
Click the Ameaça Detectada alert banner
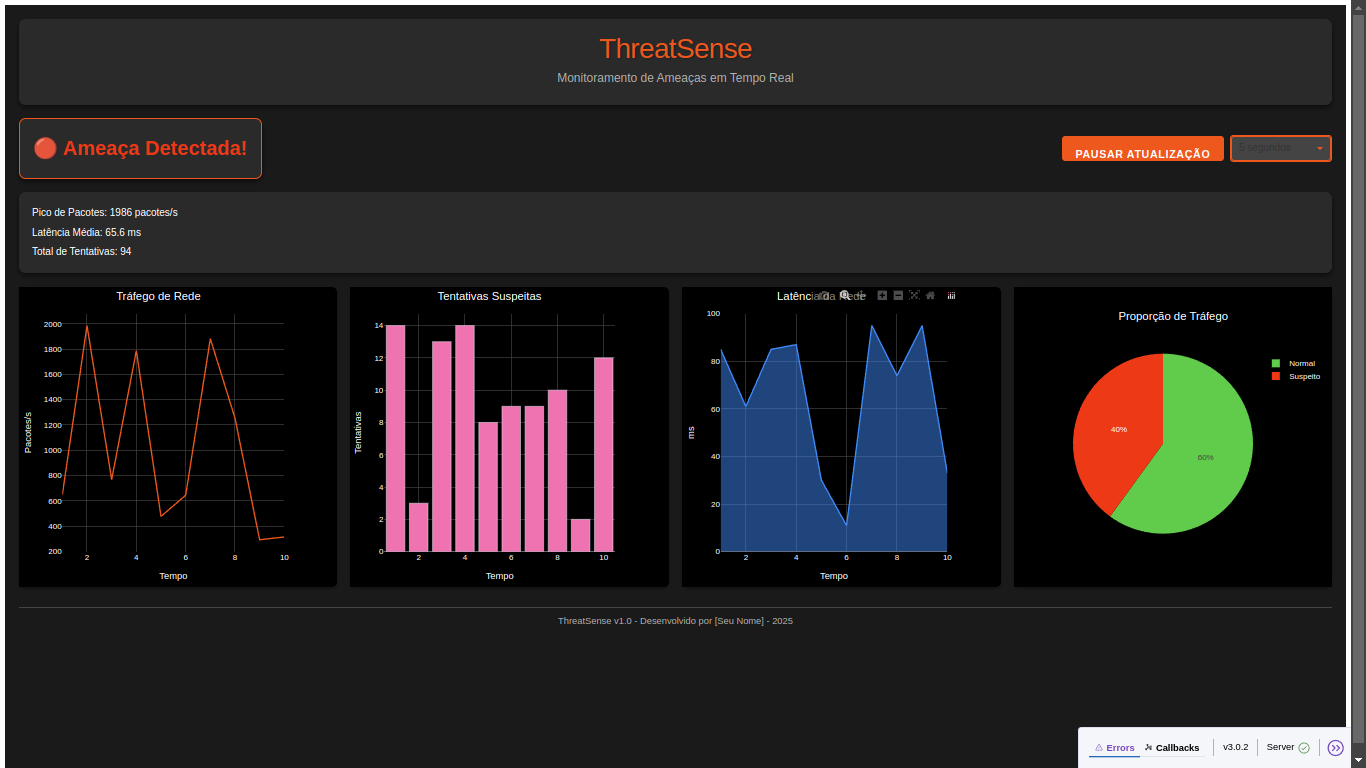(x=140, y=148)
